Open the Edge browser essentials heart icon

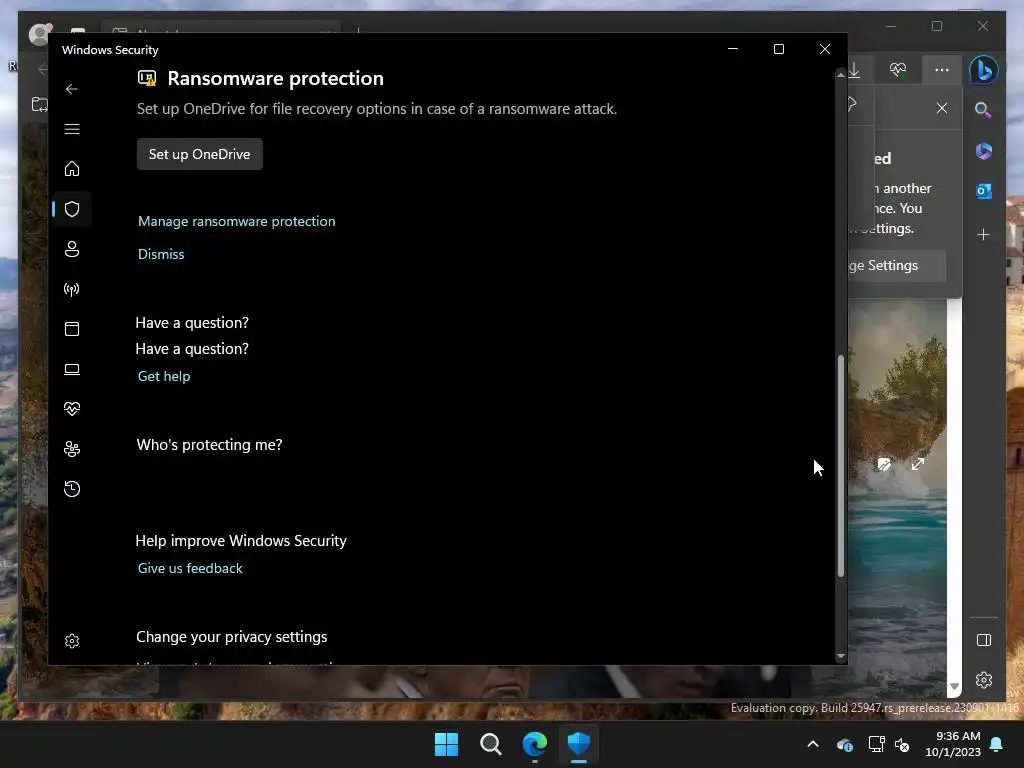click(x=898, y=70)
